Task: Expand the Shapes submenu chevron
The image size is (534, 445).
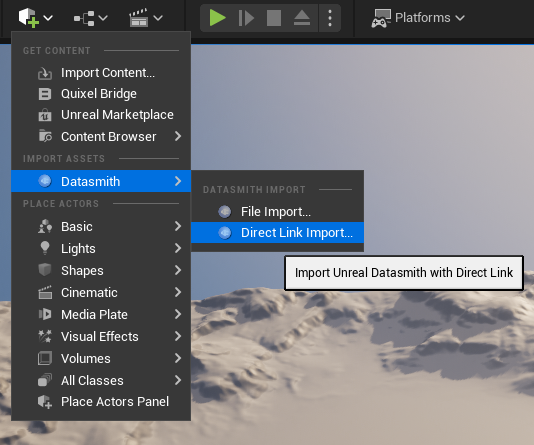Action: coord(178,270)
